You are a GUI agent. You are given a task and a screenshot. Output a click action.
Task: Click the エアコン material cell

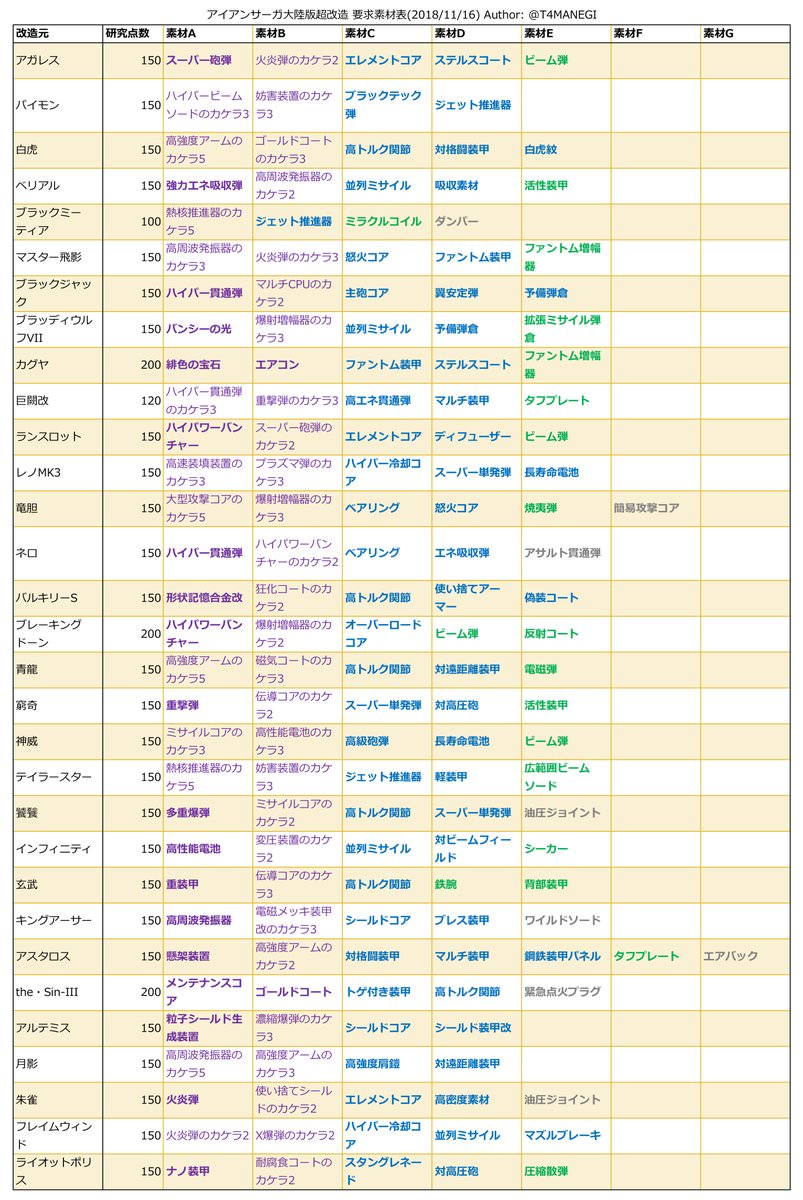(x=277, y=365)
